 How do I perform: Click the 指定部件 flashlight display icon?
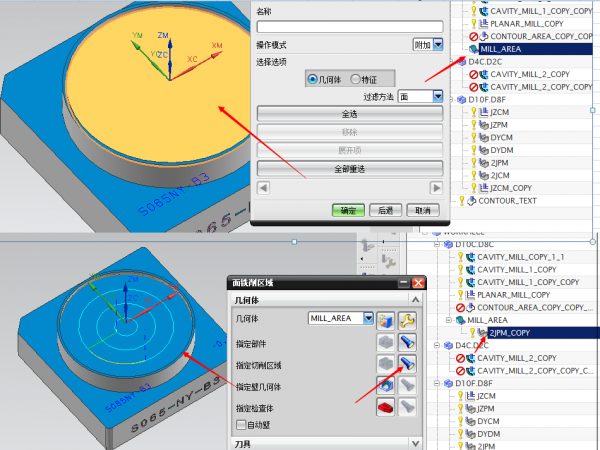coord(407,342)
